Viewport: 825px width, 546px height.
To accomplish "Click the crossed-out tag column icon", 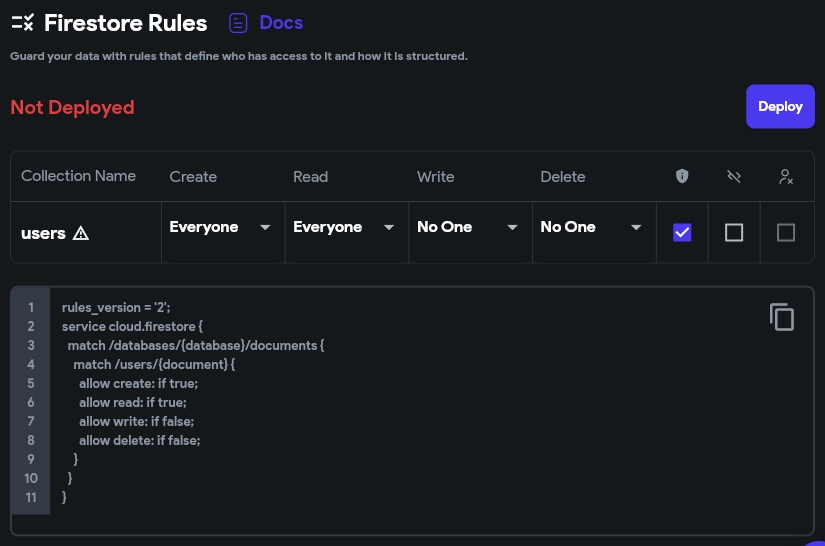I will coord(734,176).
